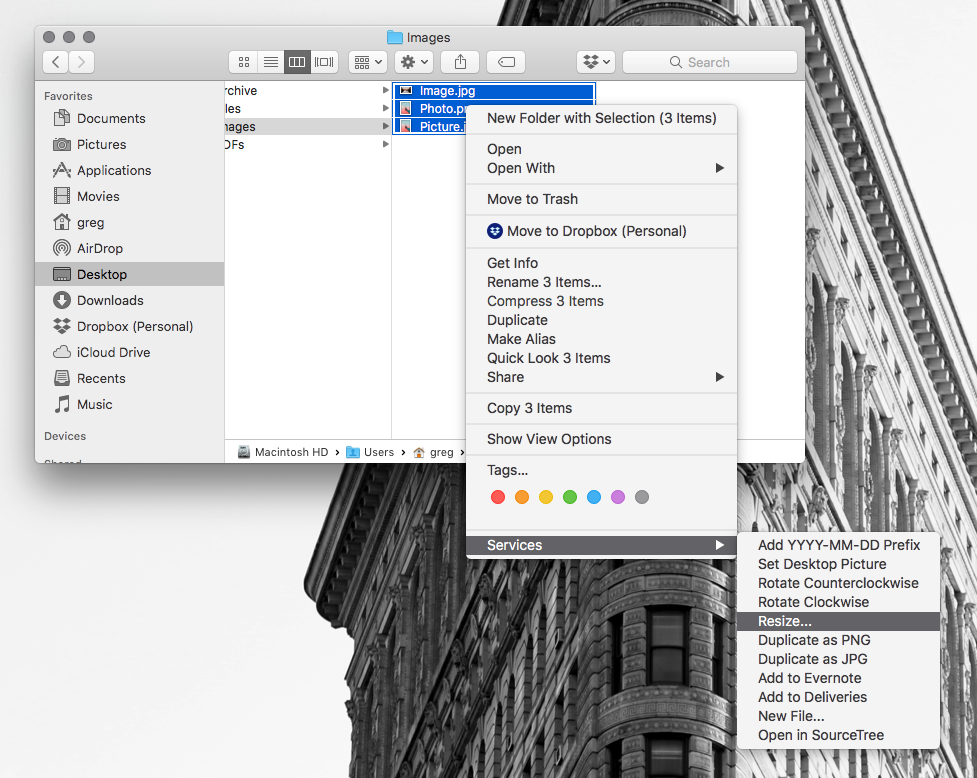Apply the yellow tag color

(546, 497)
